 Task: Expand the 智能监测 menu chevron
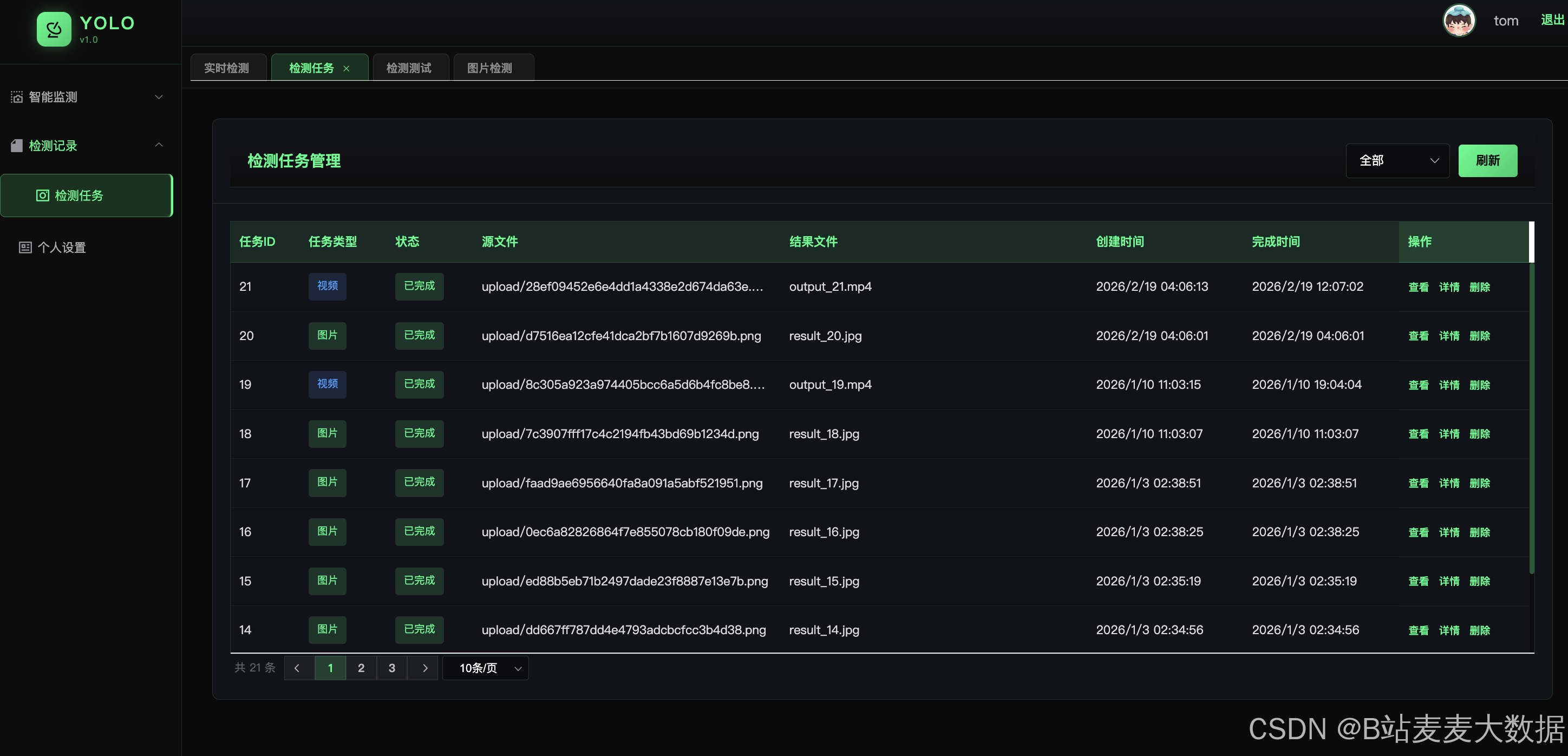click(159, 97)
